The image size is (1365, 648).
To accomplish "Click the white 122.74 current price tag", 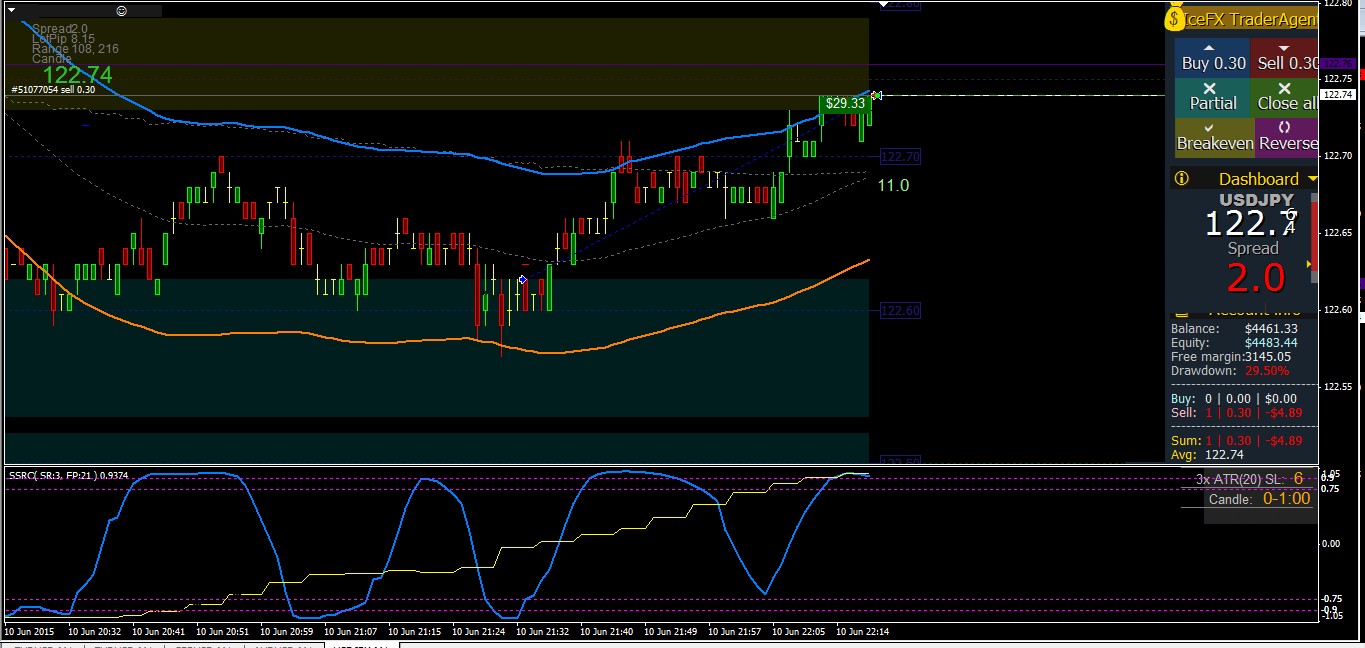I will click(x=1338, y=94).
